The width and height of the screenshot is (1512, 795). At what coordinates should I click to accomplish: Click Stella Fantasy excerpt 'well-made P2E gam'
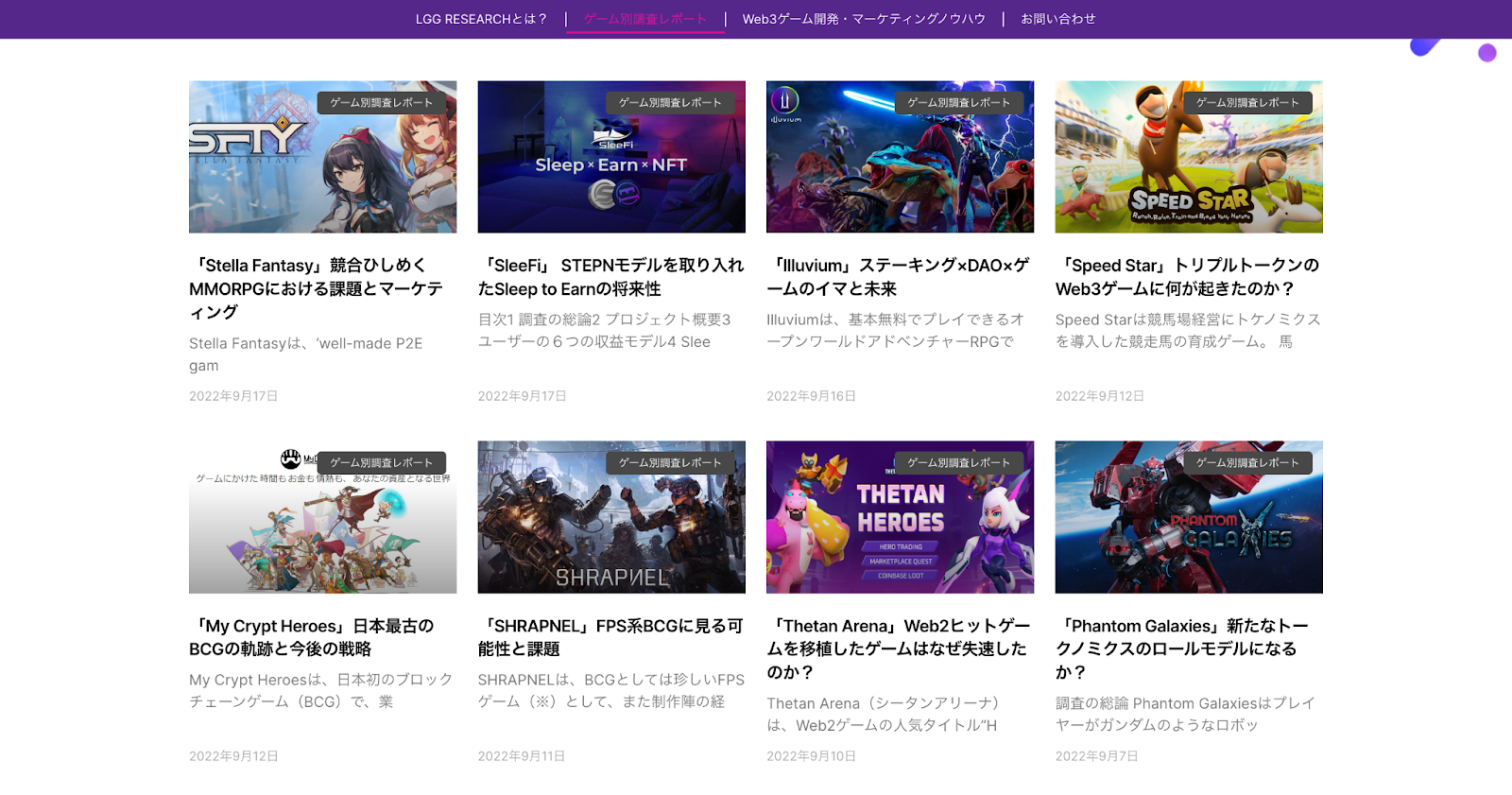pyautogui.click(x=306, y=354)
